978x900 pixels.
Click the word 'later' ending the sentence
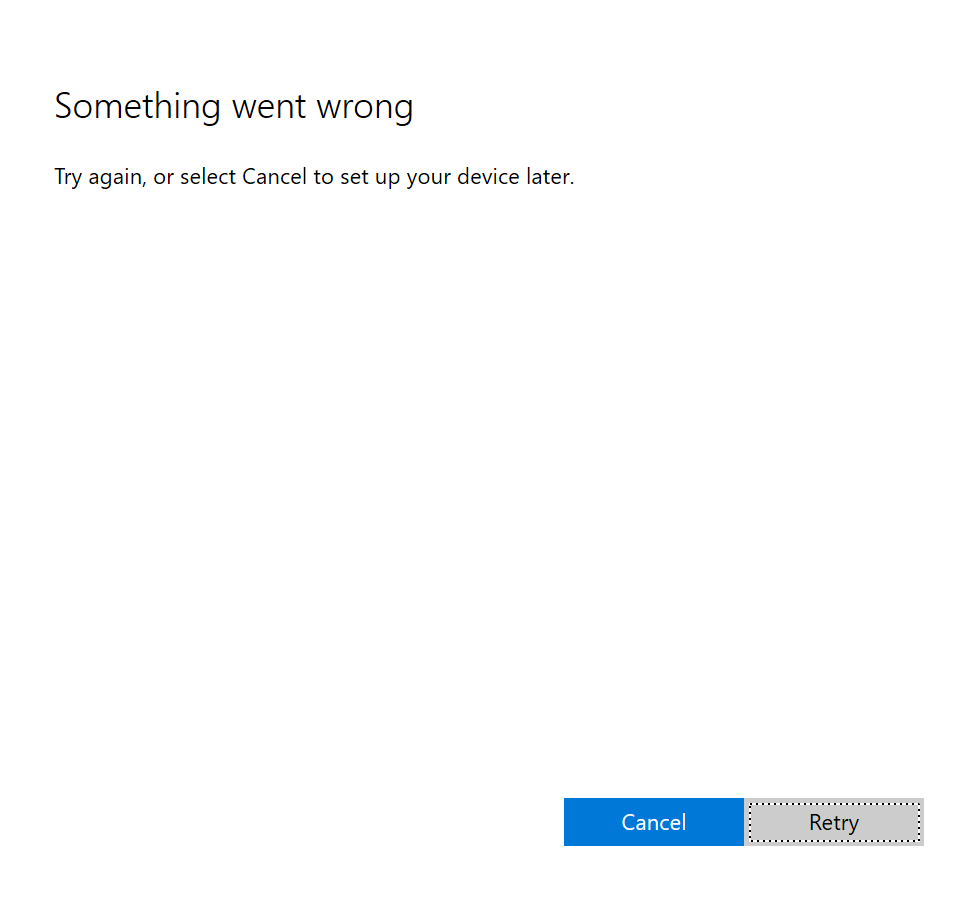coord(550,177)
